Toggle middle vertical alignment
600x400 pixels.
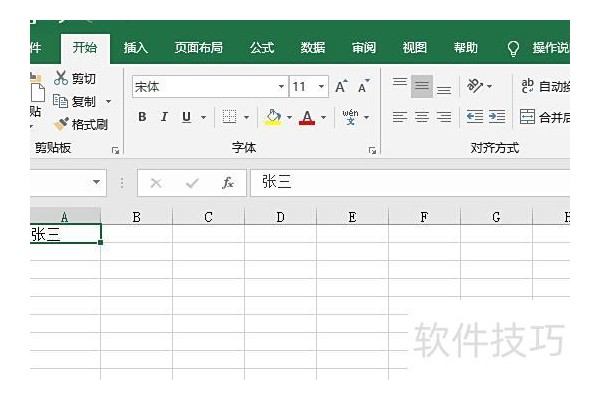[422, 86]
